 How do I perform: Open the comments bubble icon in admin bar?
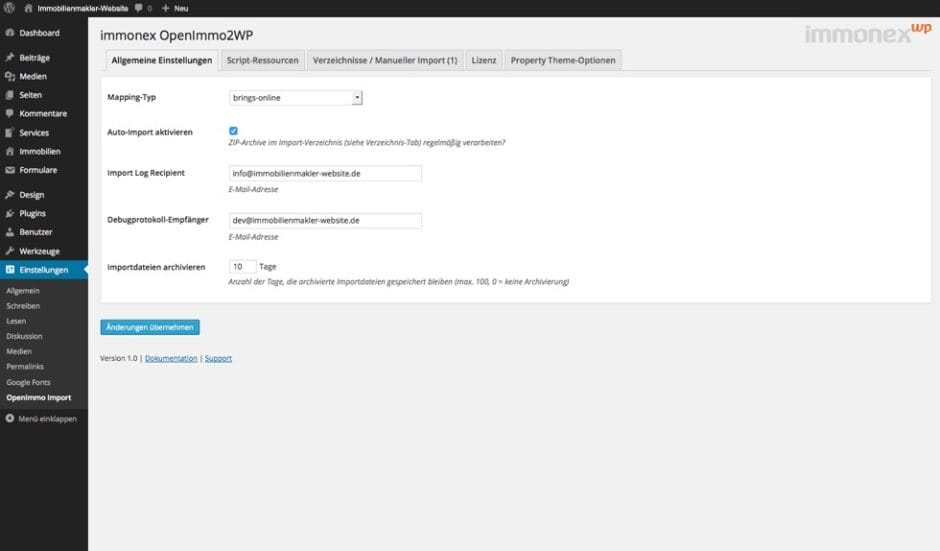pos(139,8)
